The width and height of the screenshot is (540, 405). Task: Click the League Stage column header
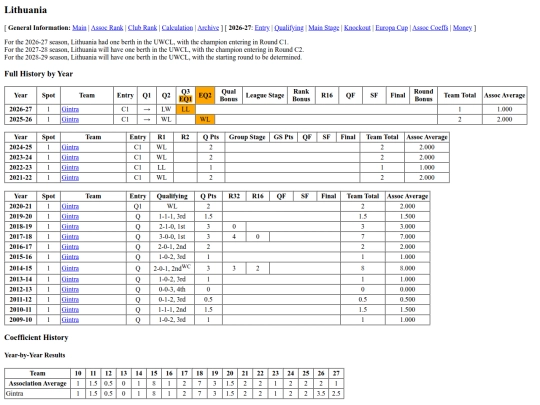(x=265, y=95)
